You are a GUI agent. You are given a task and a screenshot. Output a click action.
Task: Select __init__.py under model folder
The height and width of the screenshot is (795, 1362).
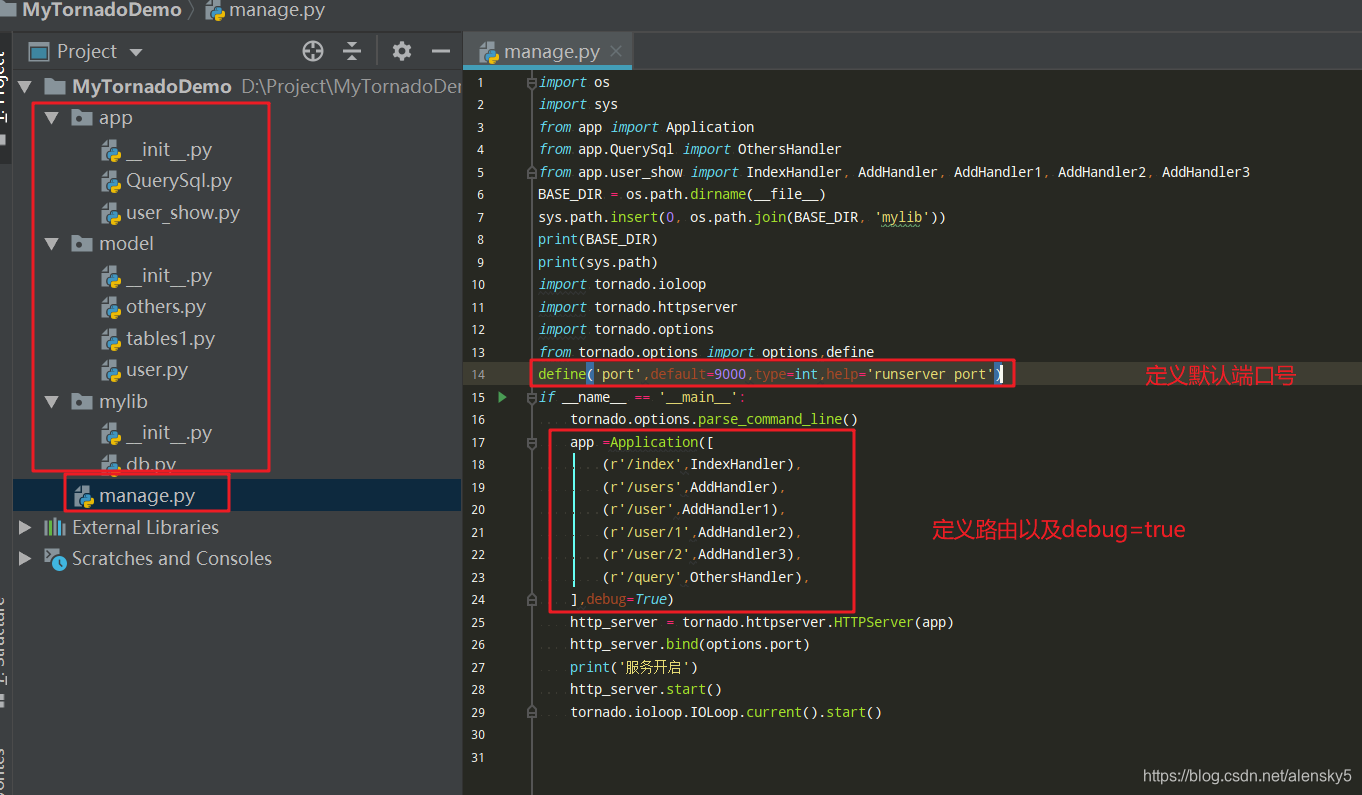[168, 276]
